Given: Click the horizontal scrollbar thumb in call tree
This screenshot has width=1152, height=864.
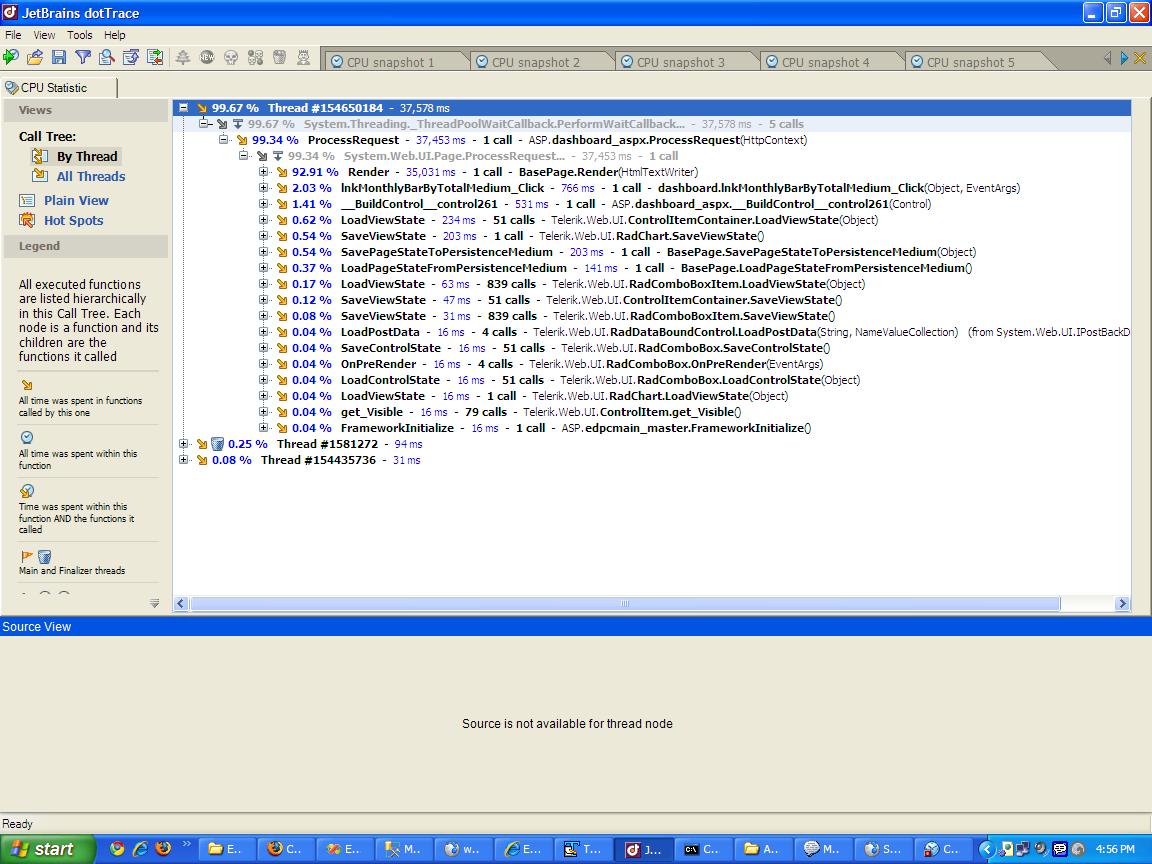Looking at the screenshot, I should click(624, 603).
